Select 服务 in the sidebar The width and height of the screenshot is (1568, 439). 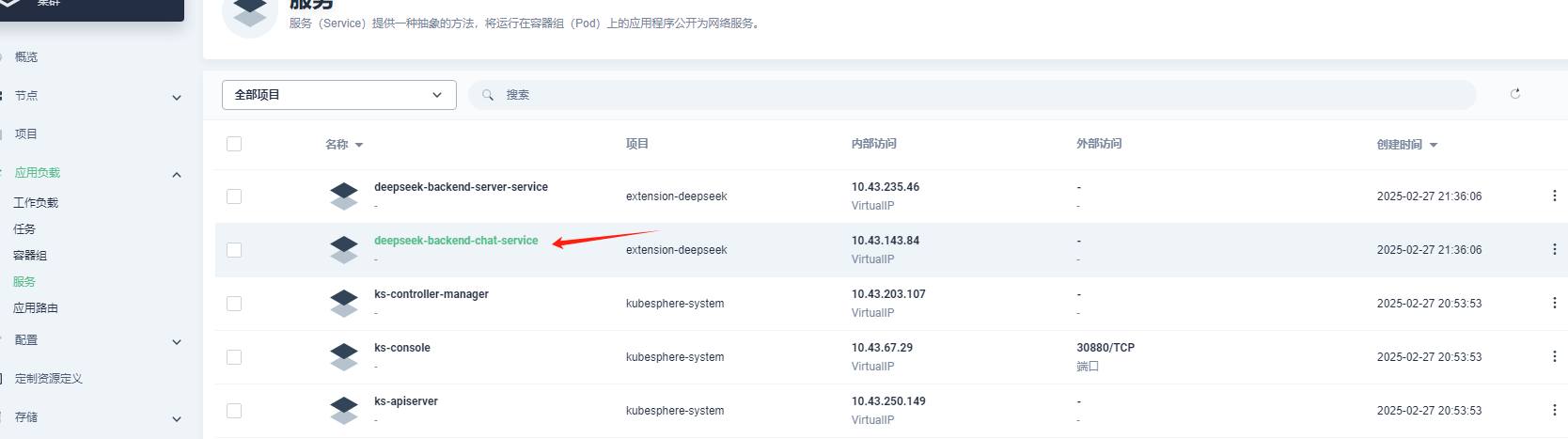point(24,282)
